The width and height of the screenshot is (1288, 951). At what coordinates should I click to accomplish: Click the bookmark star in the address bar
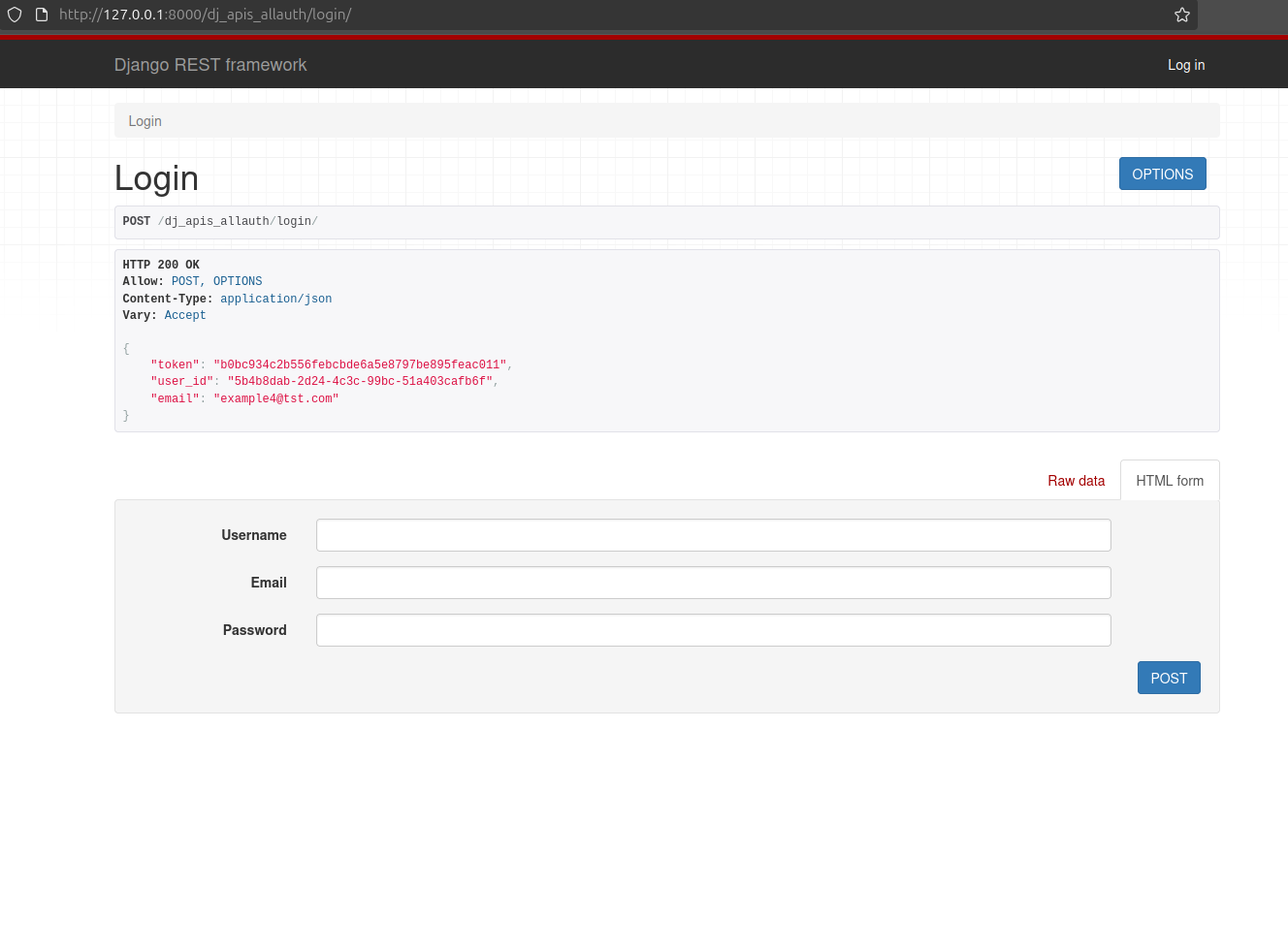[x=1181, y=15]
